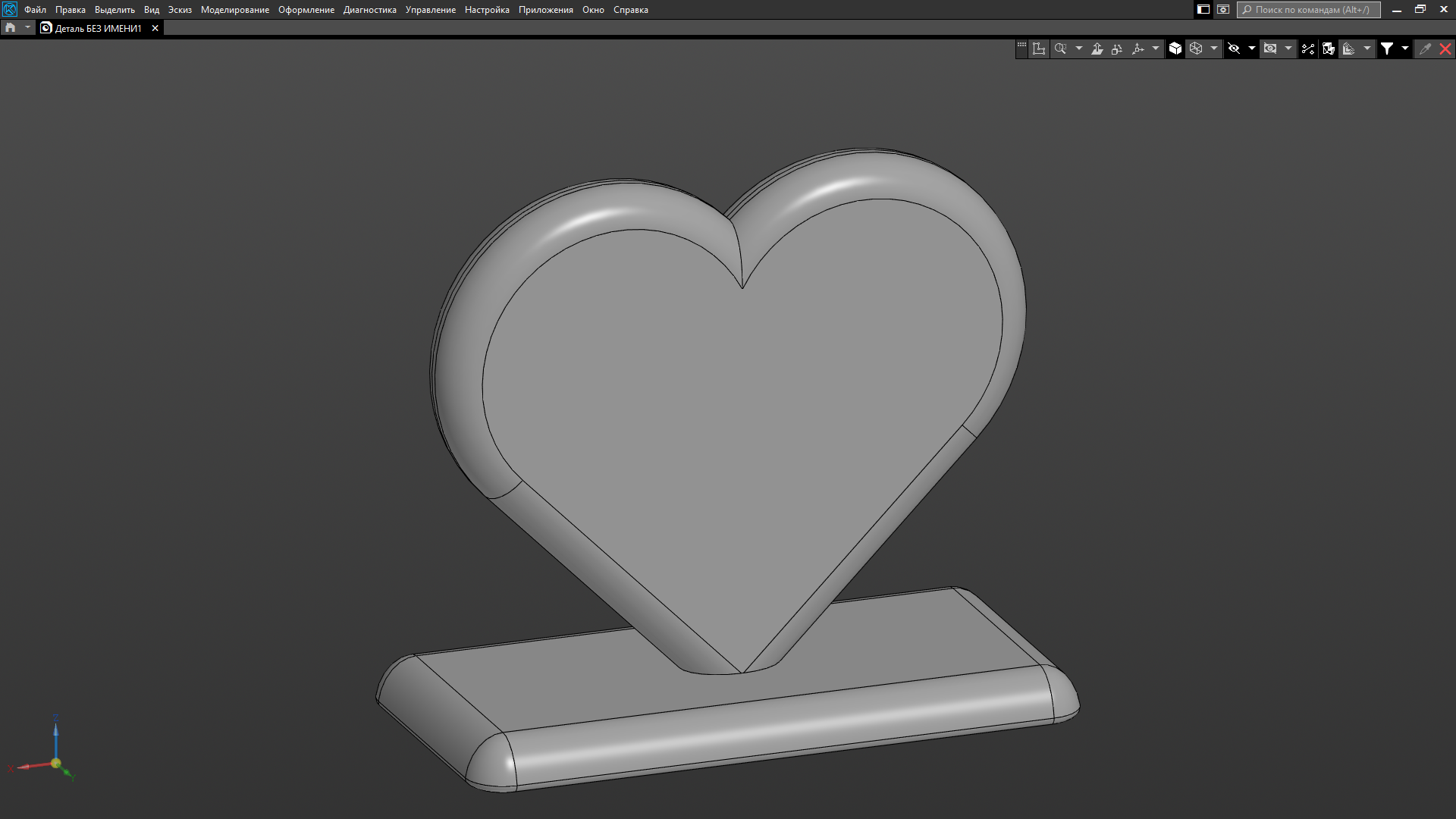Open dropdown beside wireframe display icon
Viewport: 1456px width, 819px height.
pos(1214,49)
